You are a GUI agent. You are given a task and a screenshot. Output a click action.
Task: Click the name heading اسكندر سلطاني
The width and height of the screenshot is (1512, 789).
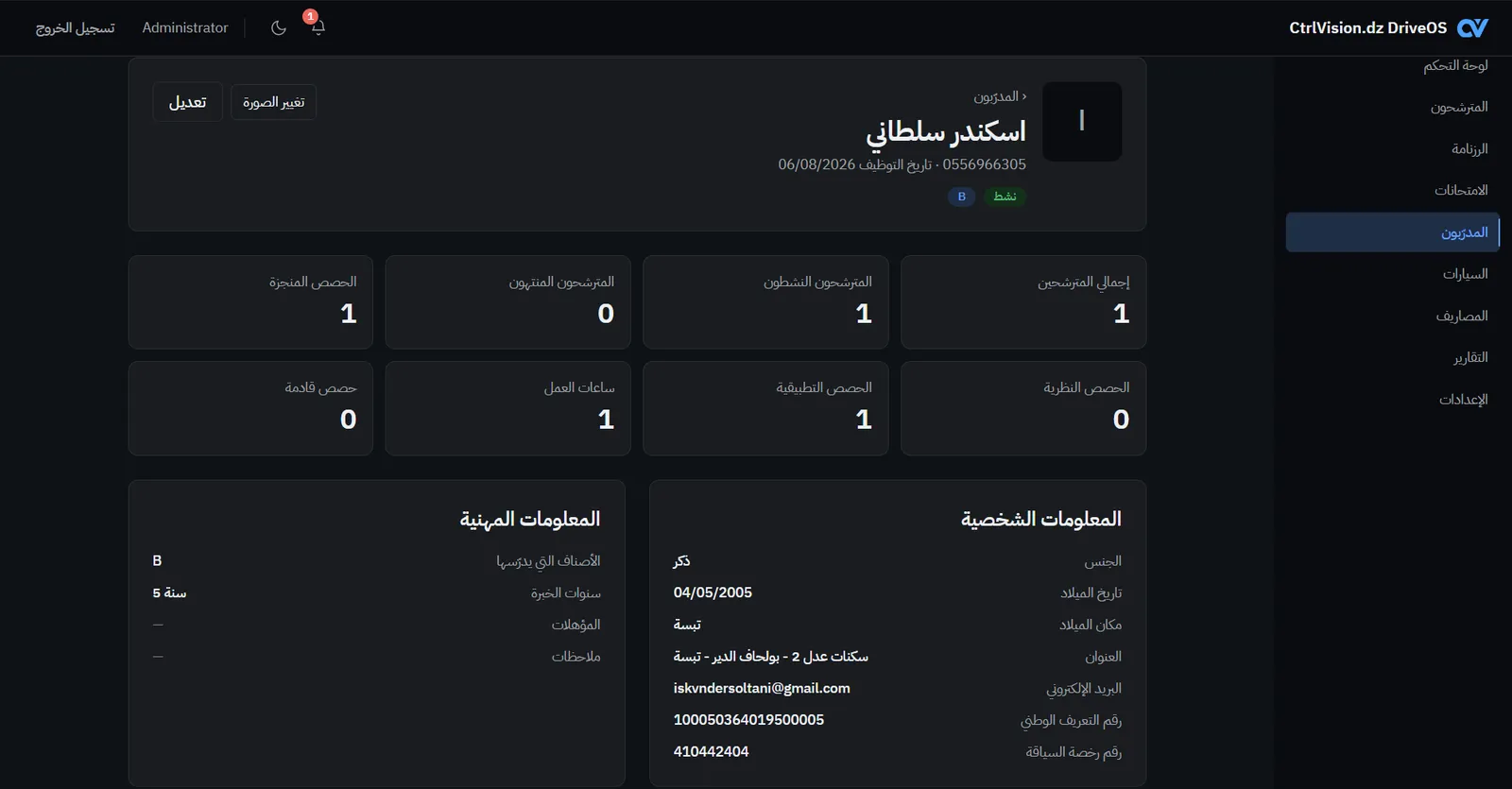tap(946, 132)
